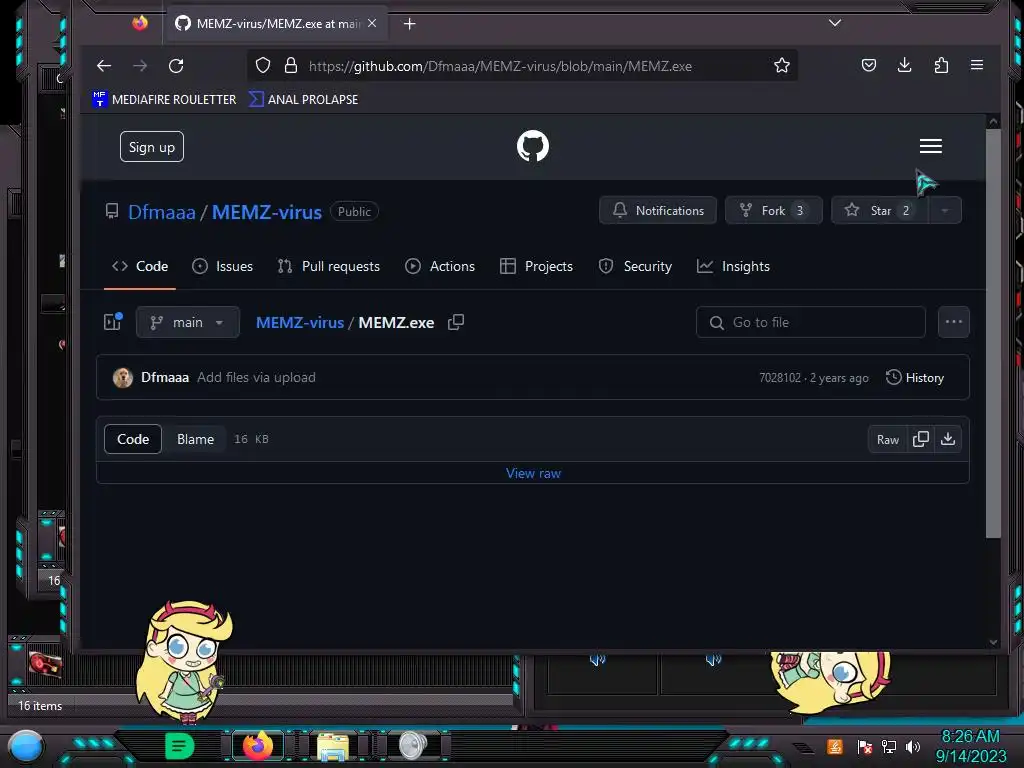
Task: Open the Pull requests tab
Action: click(x=328, y=266)
